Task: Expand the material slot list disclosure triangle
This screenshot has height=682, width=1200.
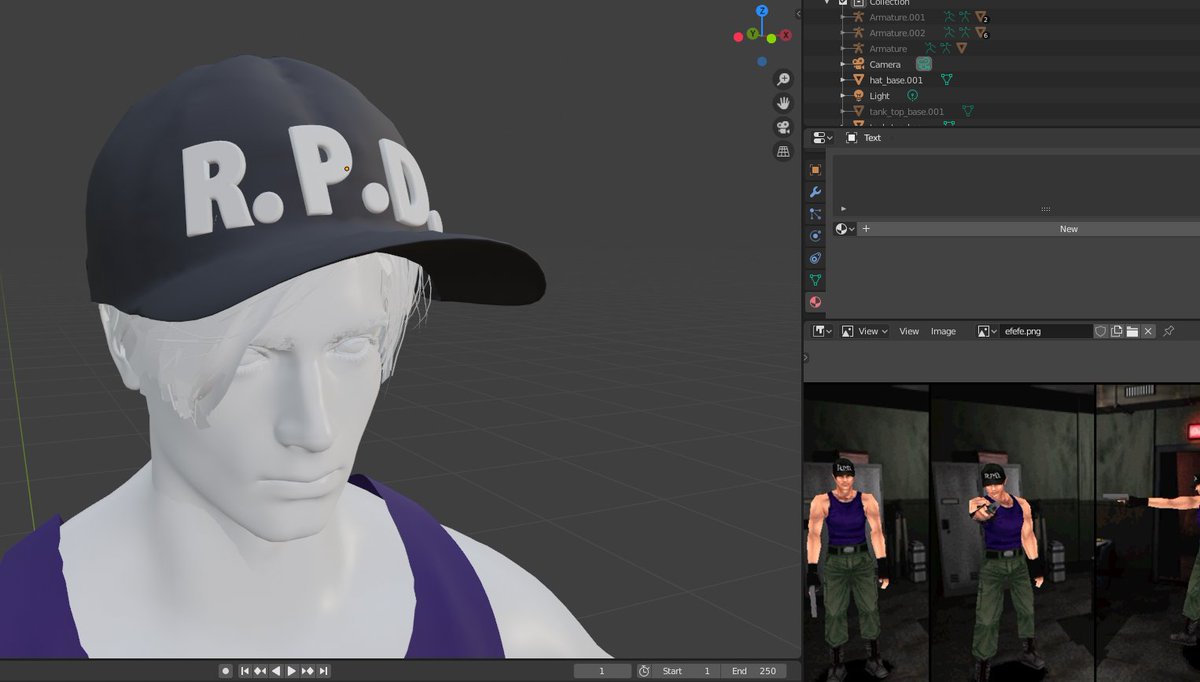Action: pos(843,209)
